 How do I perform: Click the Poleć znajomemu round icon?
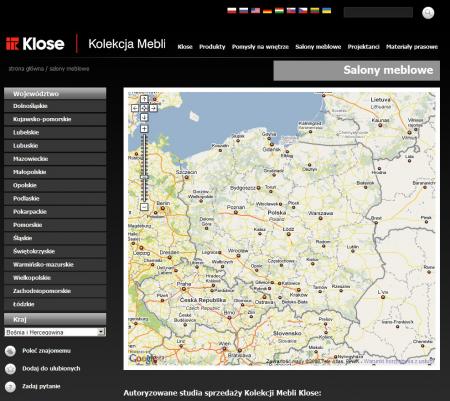pos(10,351)
